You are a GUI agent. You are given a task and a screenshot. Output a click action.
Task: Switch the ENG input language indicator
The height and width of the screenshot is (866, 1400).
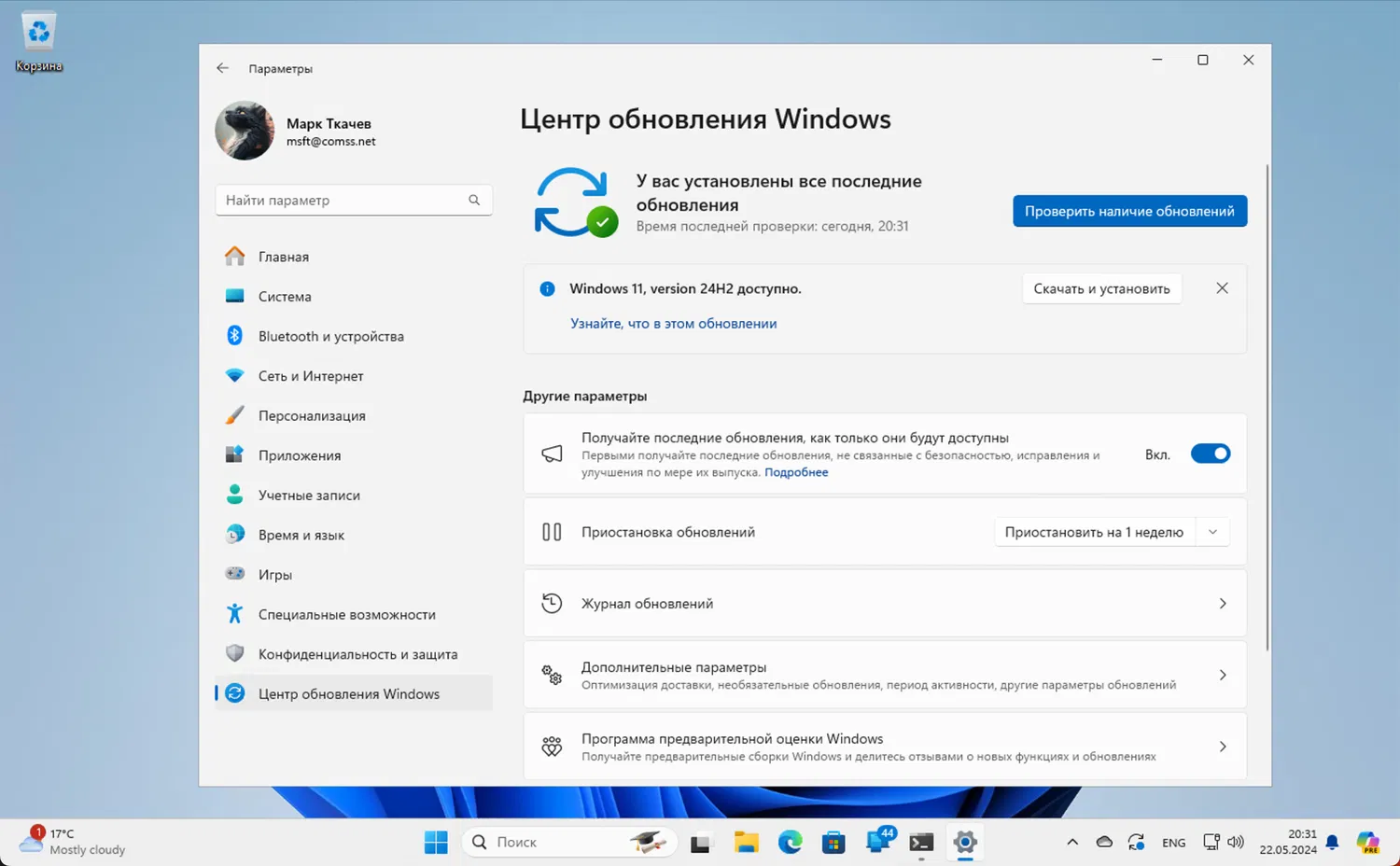pos(1174,843)
